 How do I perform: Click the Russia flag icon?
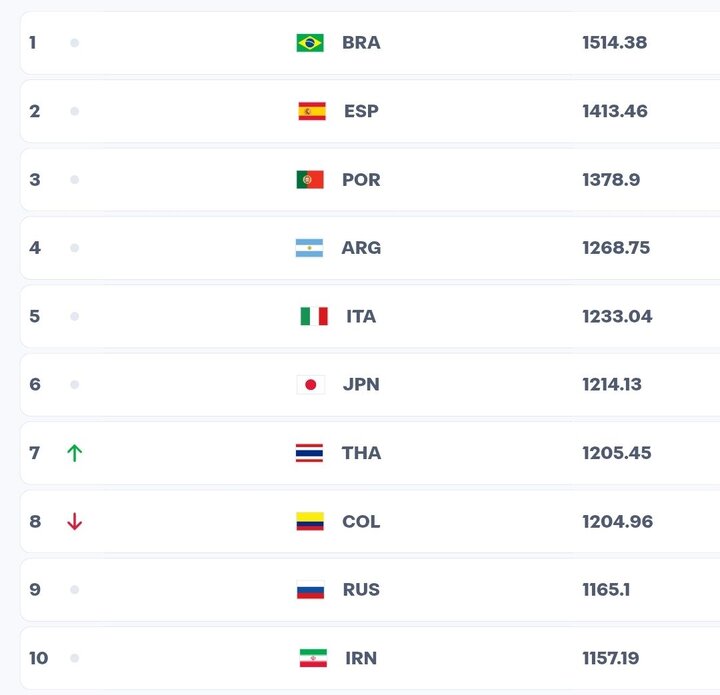[x=310, y=590]
